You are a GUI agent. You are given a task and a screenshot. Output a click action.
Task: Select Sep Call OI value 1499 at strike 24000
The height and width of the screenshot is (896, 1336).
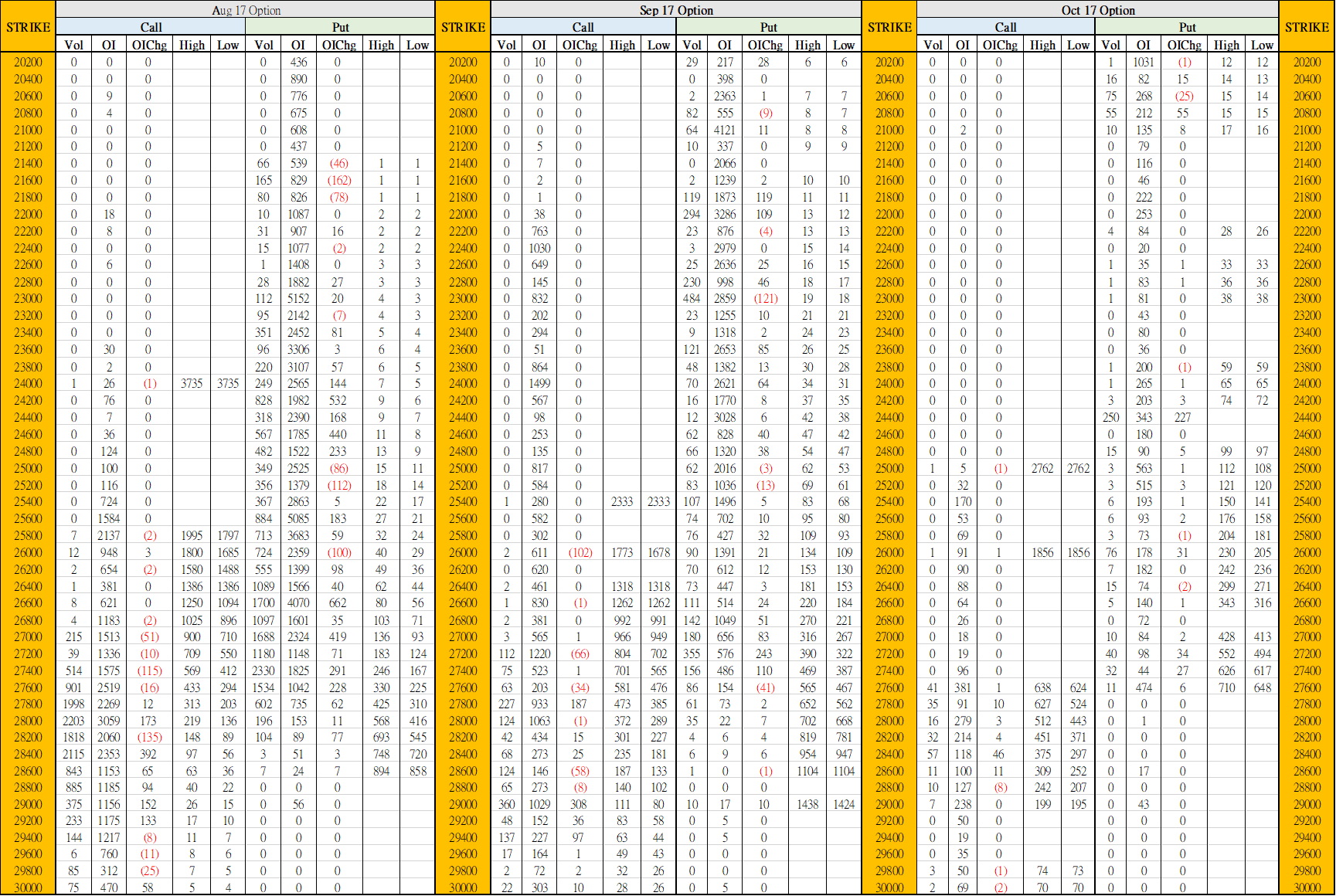tap(539, 383)
